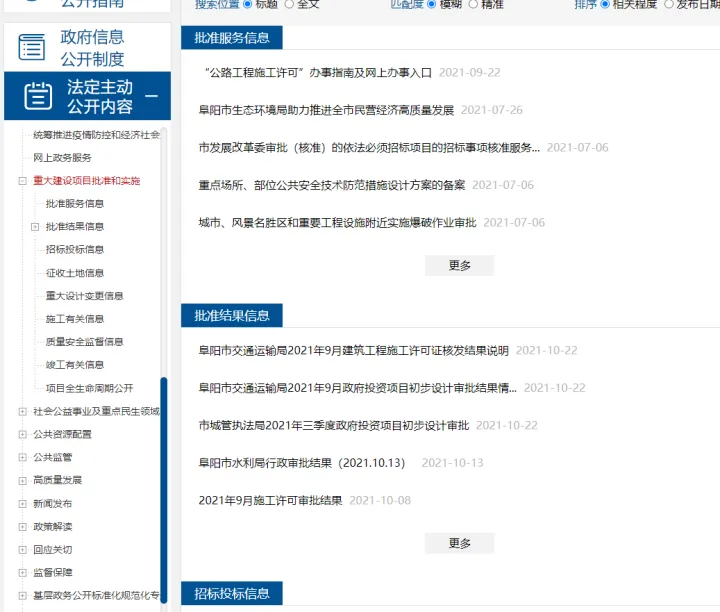
Task: Expand the 公共资源配置 tree node
Action: coord(22,434)
